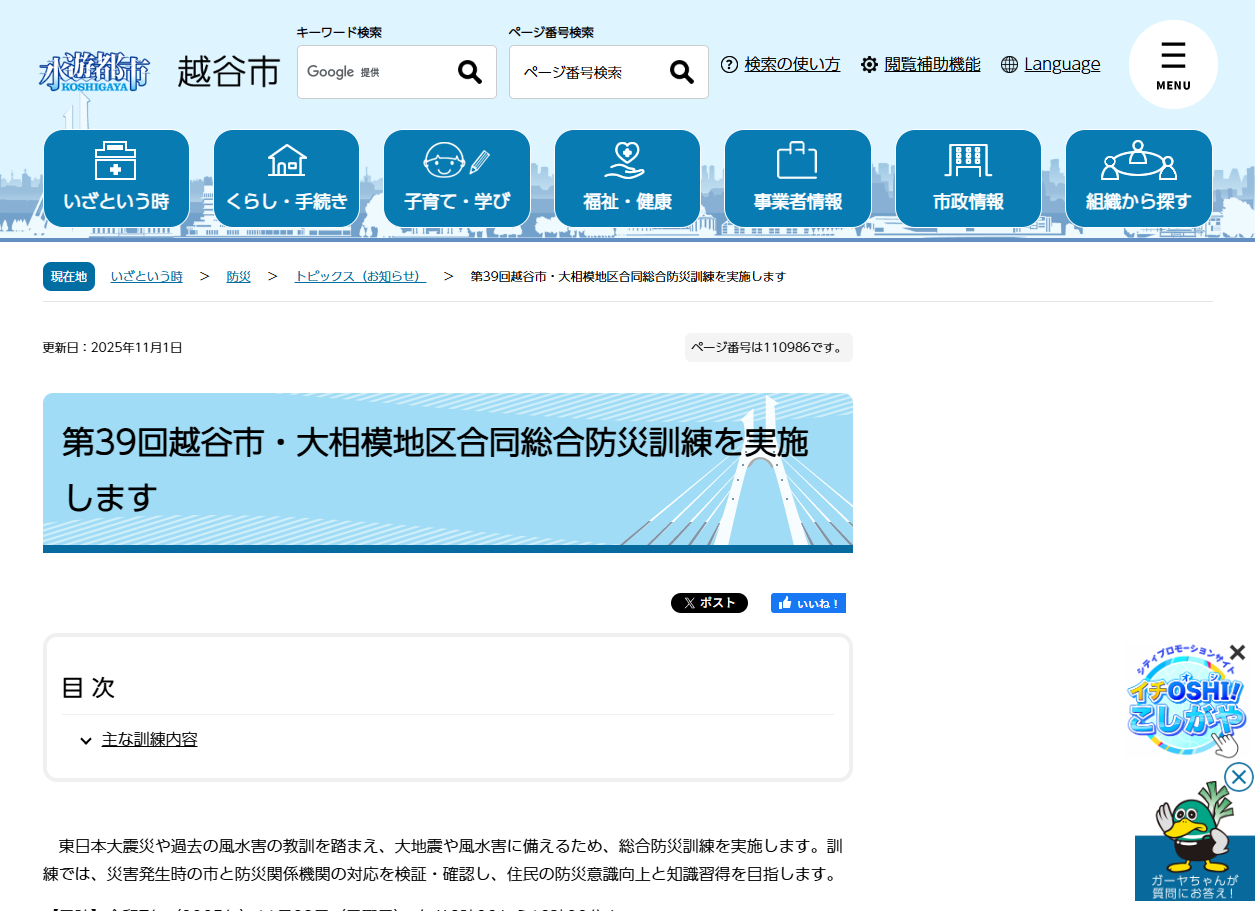Viewport: 1255px width, 911px height.
Task: Open the 子育て・学び category
Action: [x=457, y=179]
